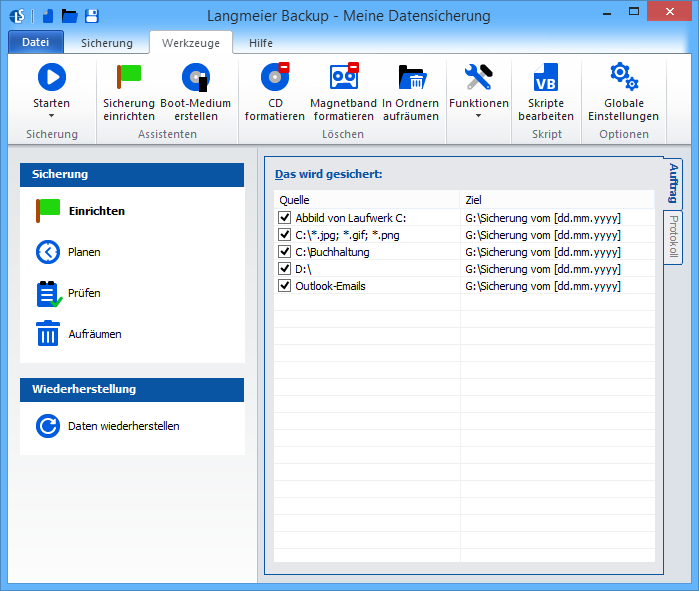Screen dimensions: 699x591
Task: Click the Langmeier app logo icon
Action: (x=18, y=16)
